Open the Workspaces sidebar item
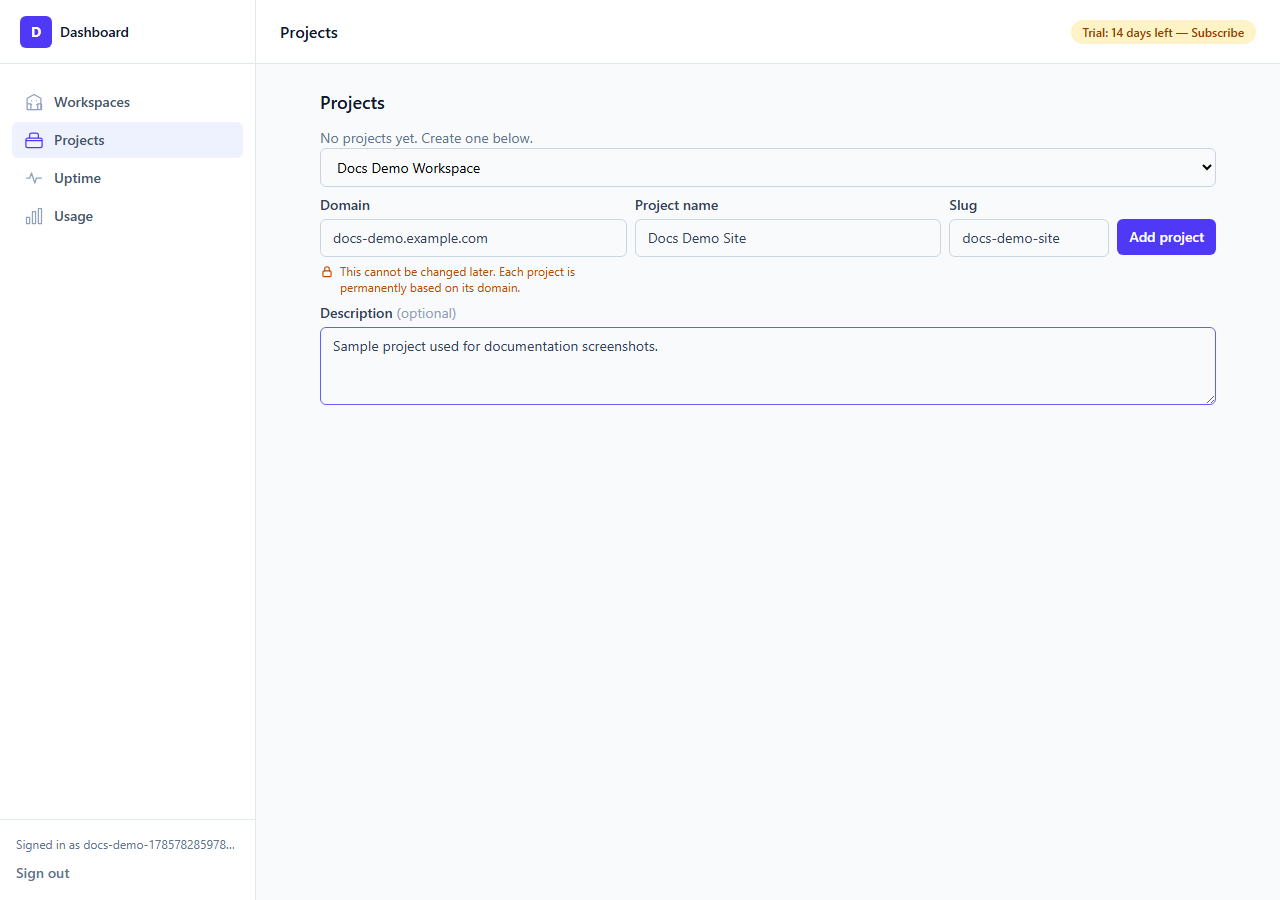Image resolution: width=1280 pixels, height=900 pixels. (127, 102)
